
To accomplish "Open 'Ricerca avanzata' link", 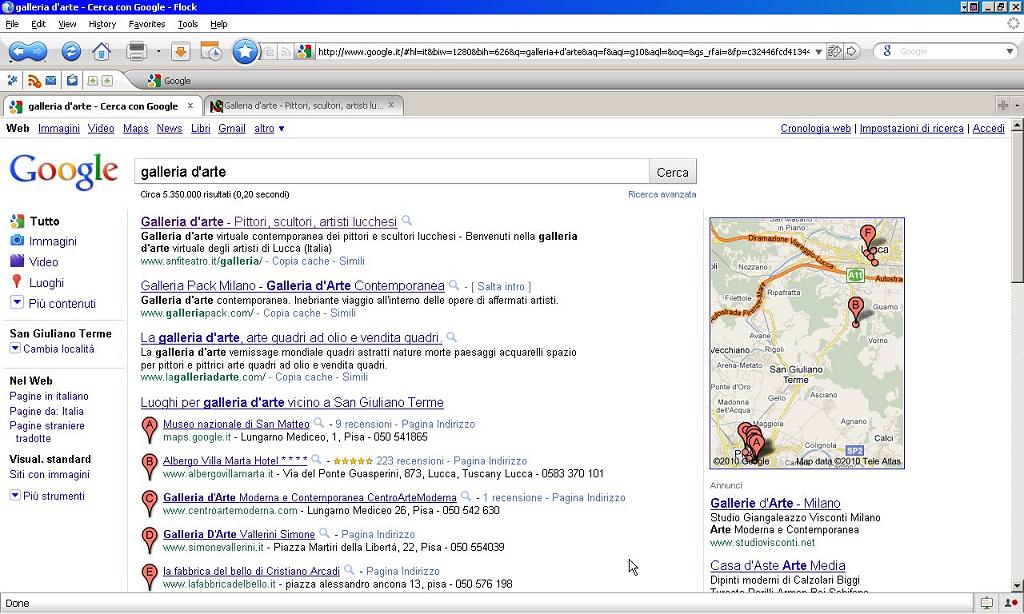I will click(x=662, y=195).
